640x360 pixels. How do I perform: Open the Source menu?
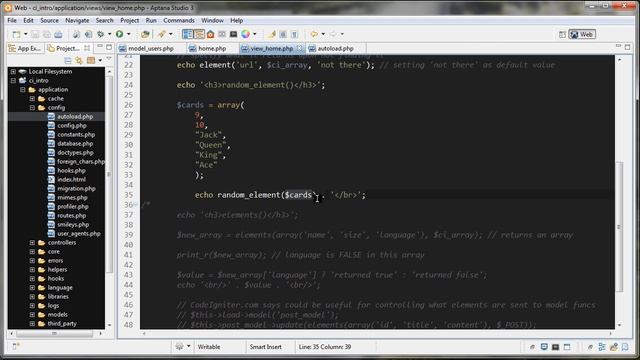coord(49,20)
